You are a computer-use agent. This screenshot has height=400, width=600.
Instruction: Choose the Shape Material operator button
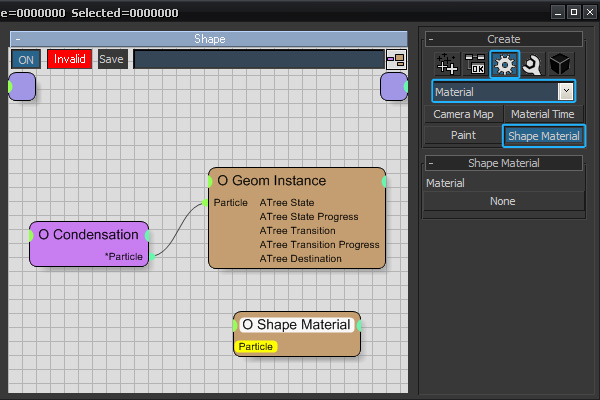click(544, 136)
